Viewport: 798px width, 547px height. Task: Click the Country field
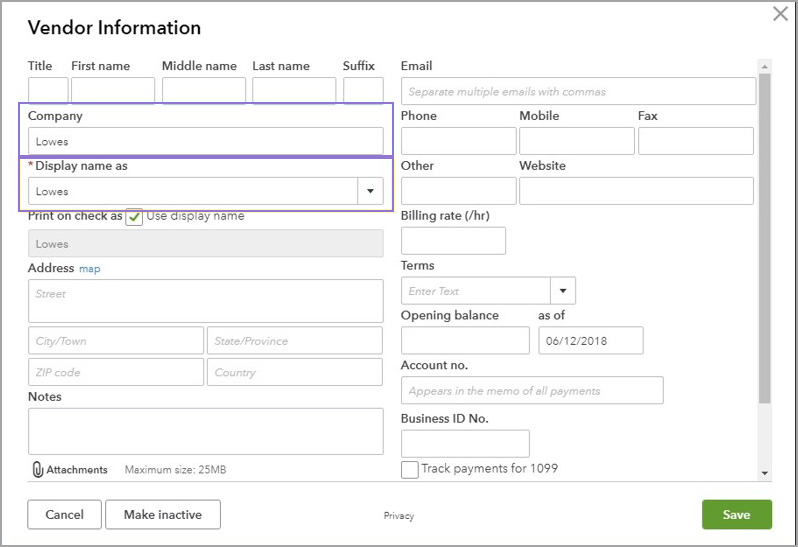(295, 372)
